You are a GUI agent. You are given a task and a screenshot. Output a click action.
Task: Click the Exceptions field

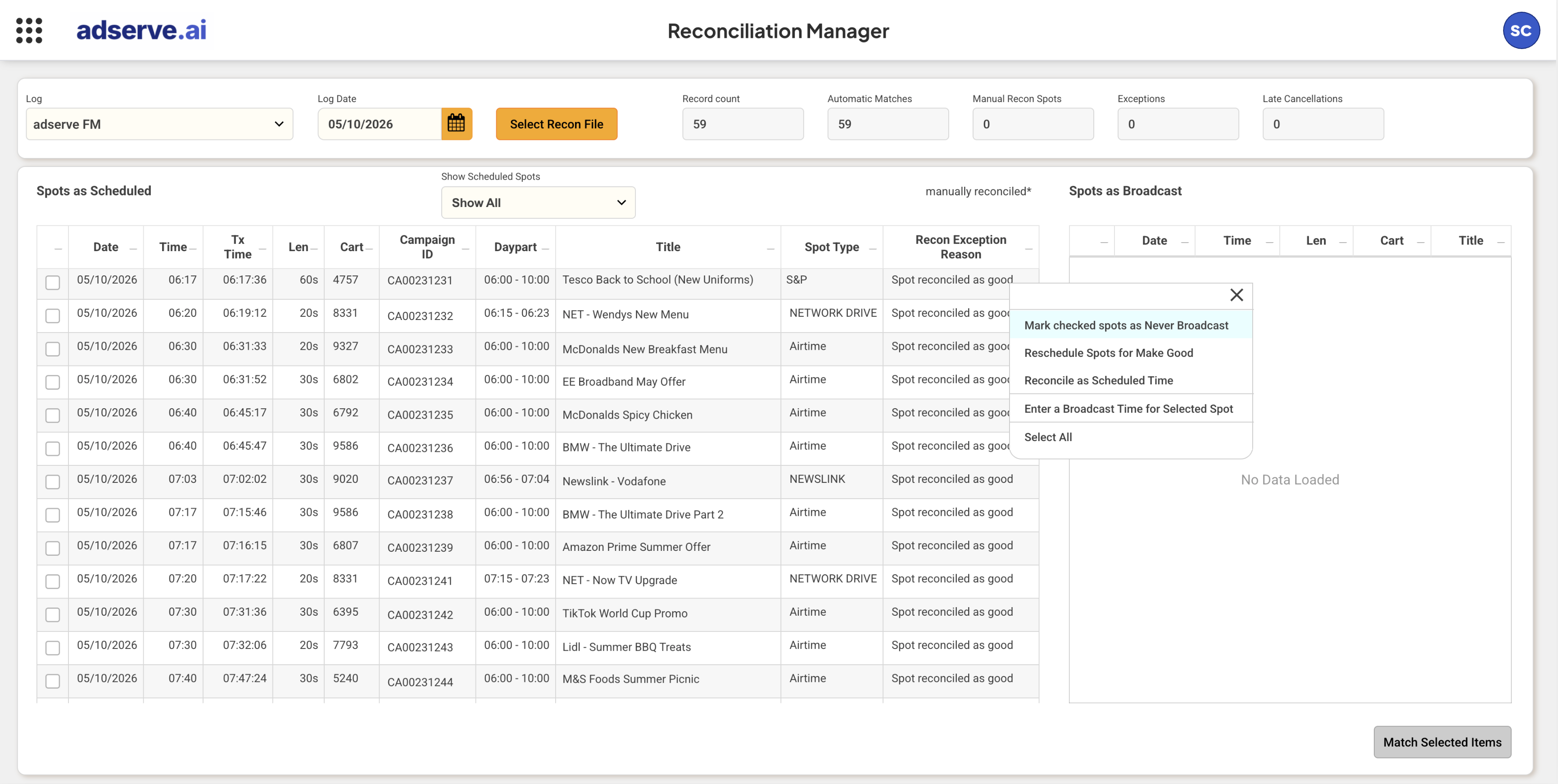[x=1178, y=124]
